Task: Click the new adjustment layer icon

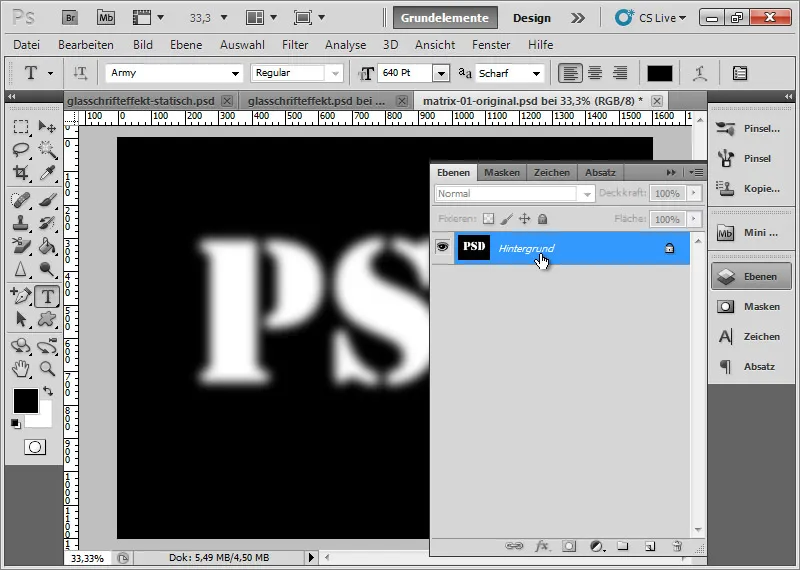Action: 597,546
